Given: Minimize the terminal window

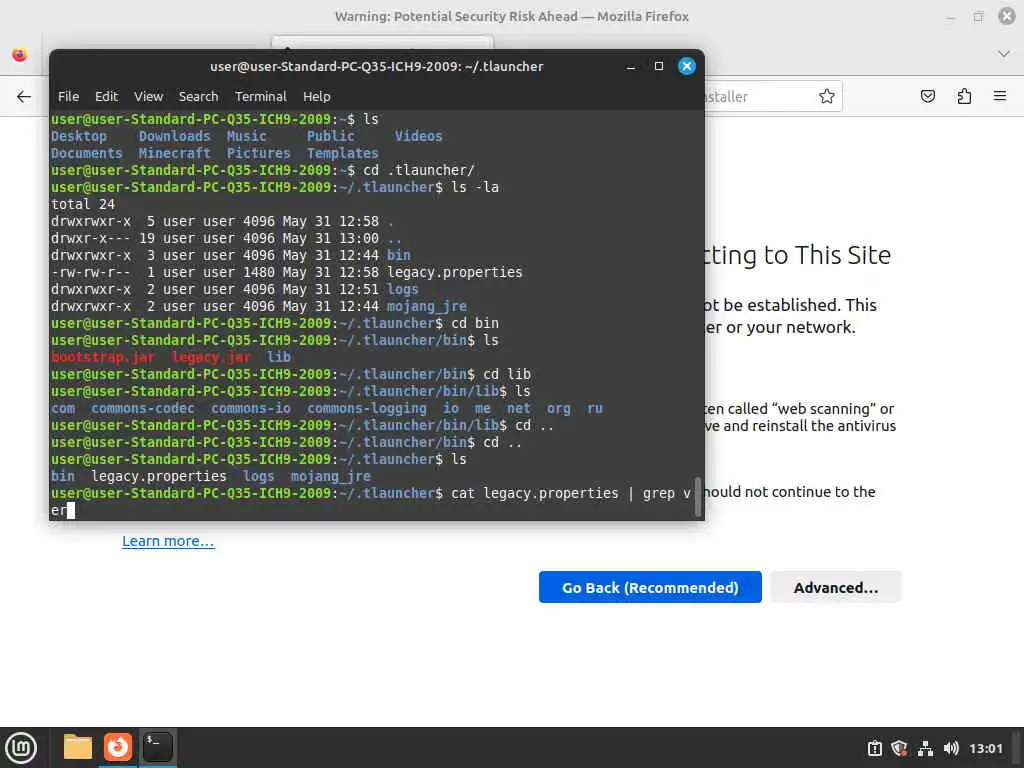Looking at the screenshot, I should point(631,67).
